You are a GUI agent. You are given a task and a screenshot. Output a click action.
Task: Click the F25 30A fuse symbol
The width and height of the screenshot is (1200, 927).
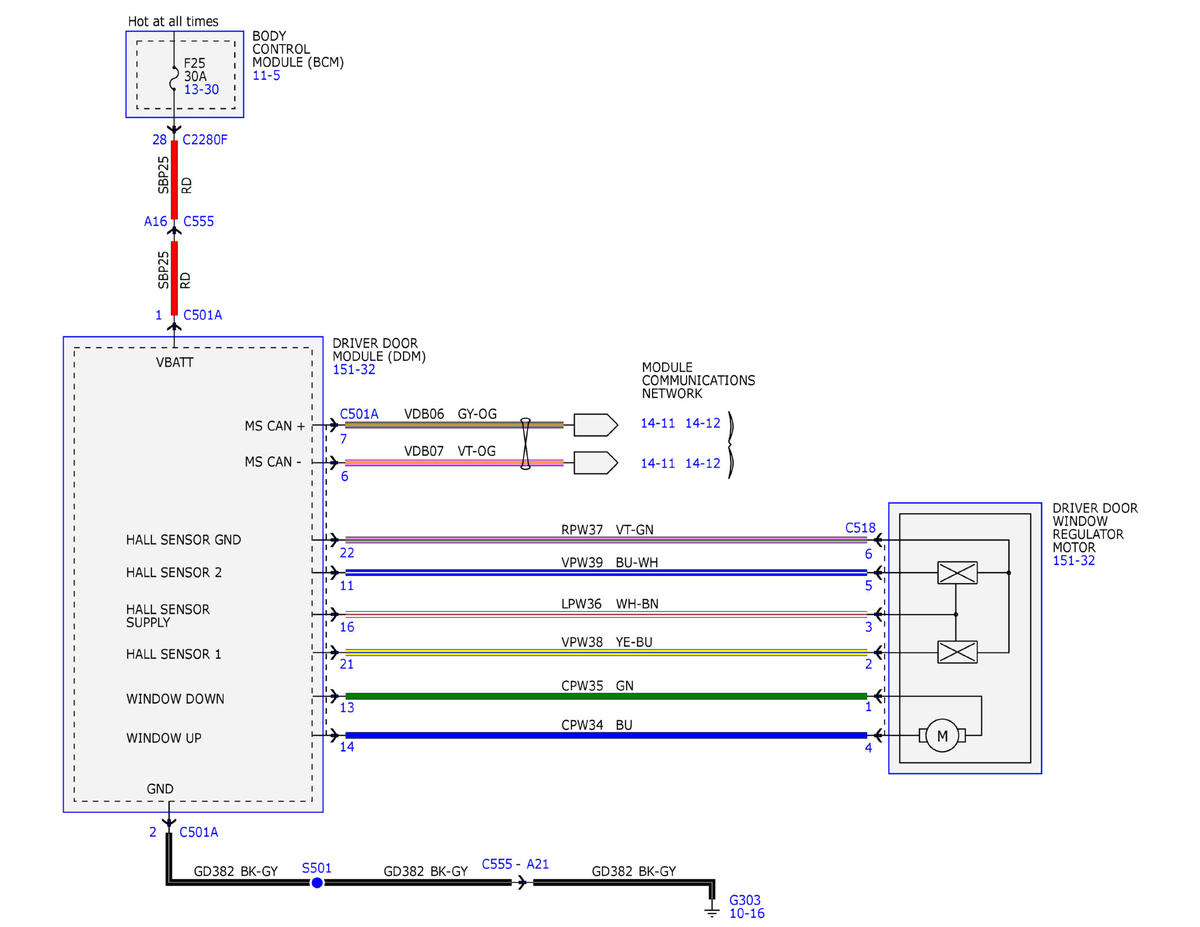tap(174, 74)
